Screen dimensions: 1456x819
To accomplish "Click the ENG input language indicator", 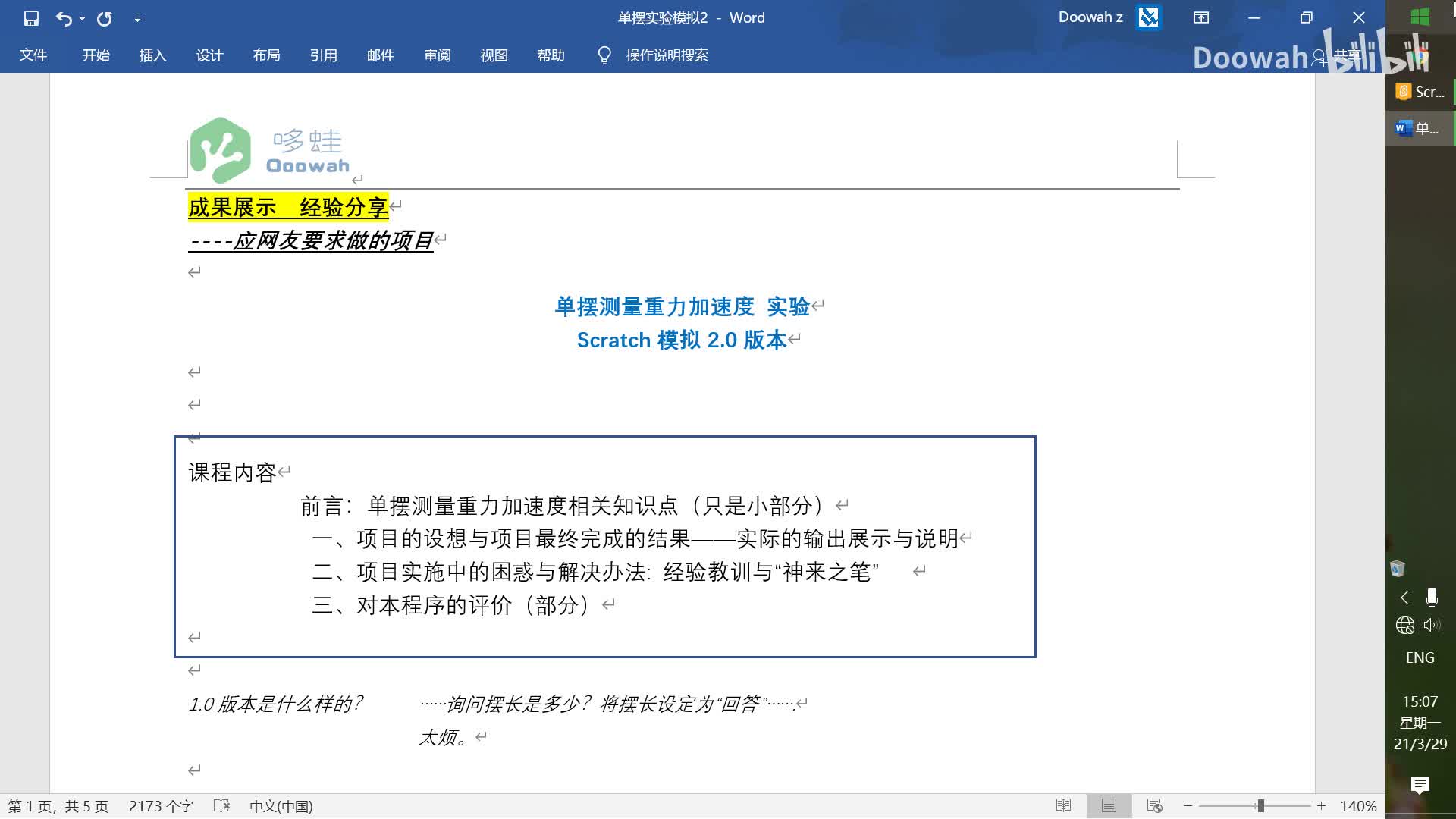I will point(1420,657).
